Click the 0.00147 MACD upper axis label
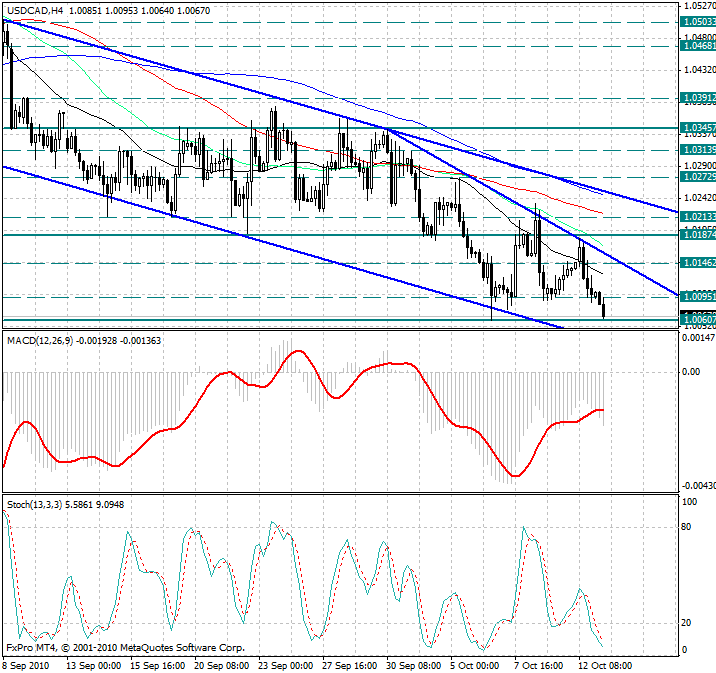 pyautogui.click(x=698, y=338)
